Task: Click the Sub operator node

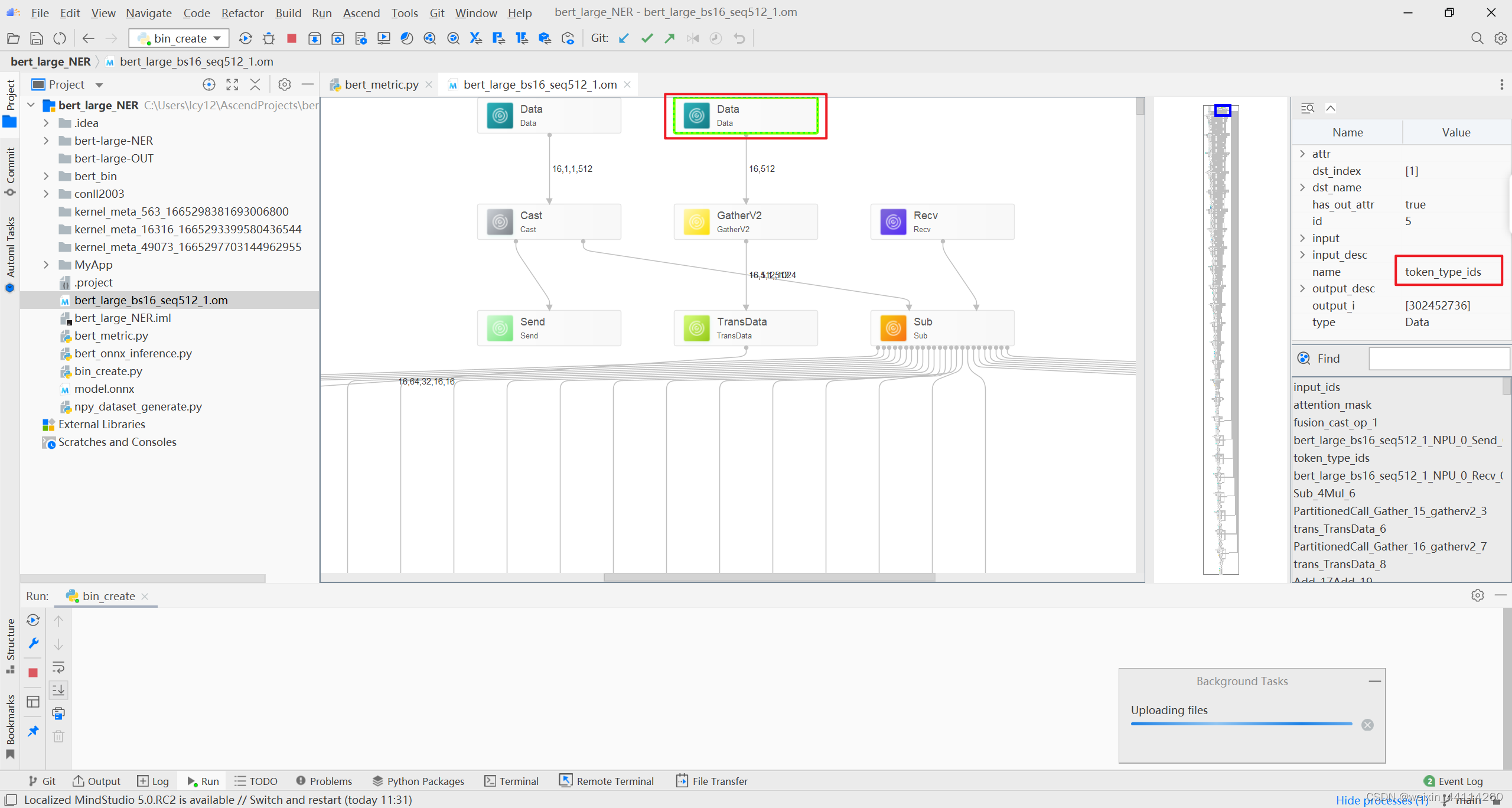Action: click(942, 328)
